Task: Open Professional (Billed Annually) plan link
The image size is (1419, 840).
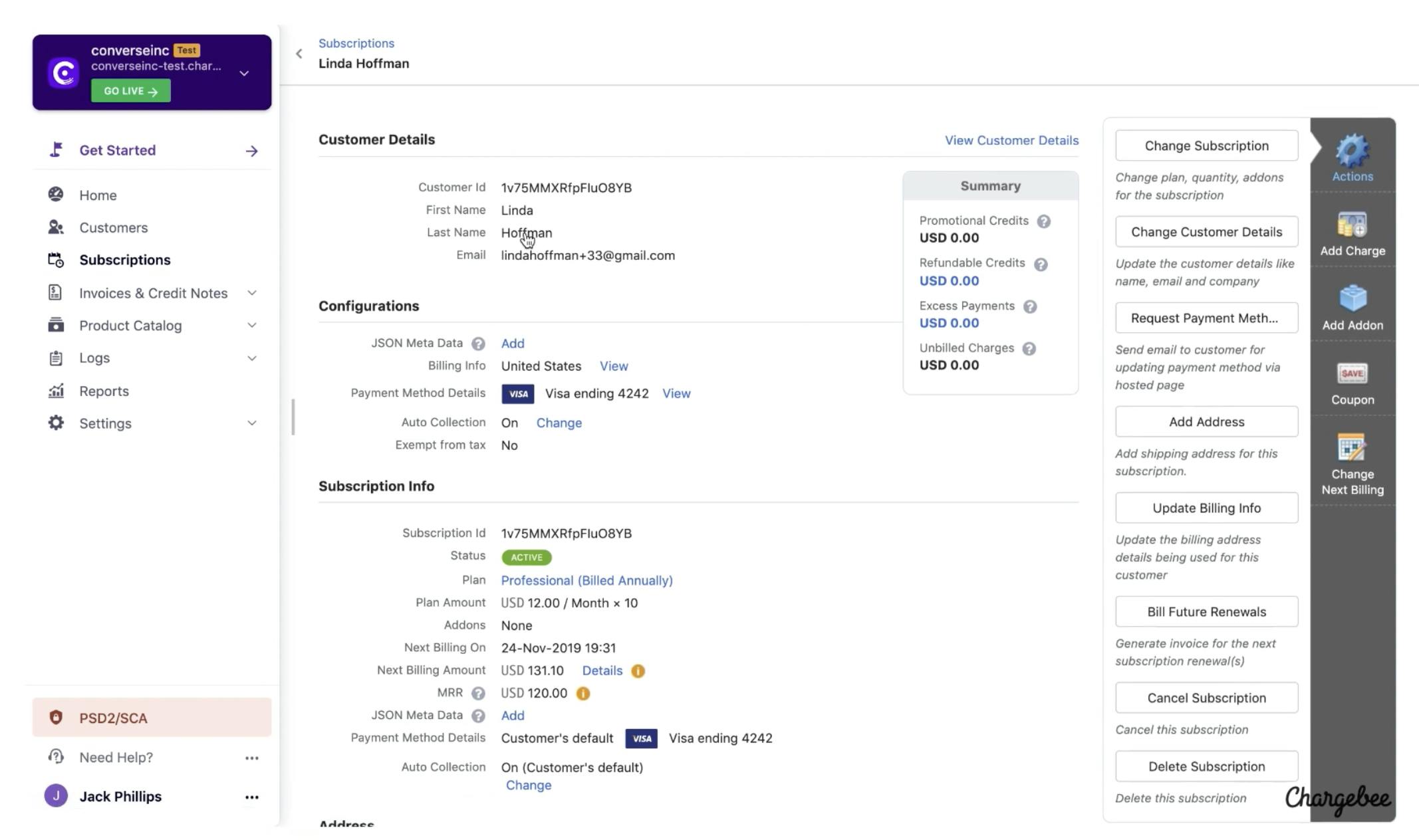Action: [x=586, y=581]
